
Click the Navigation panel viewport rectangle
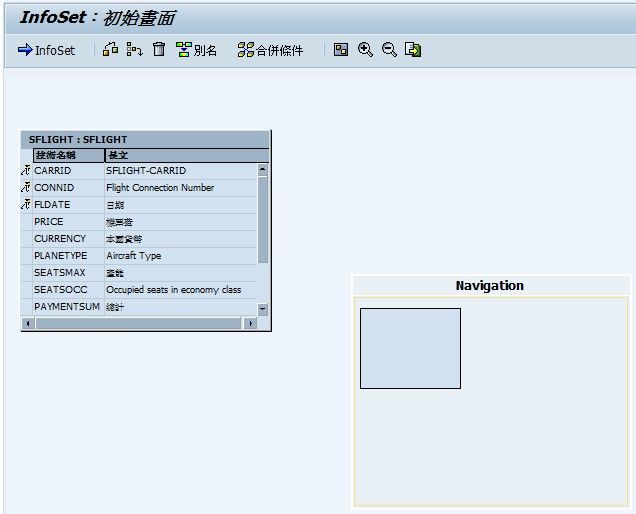(x=410, y=348)
